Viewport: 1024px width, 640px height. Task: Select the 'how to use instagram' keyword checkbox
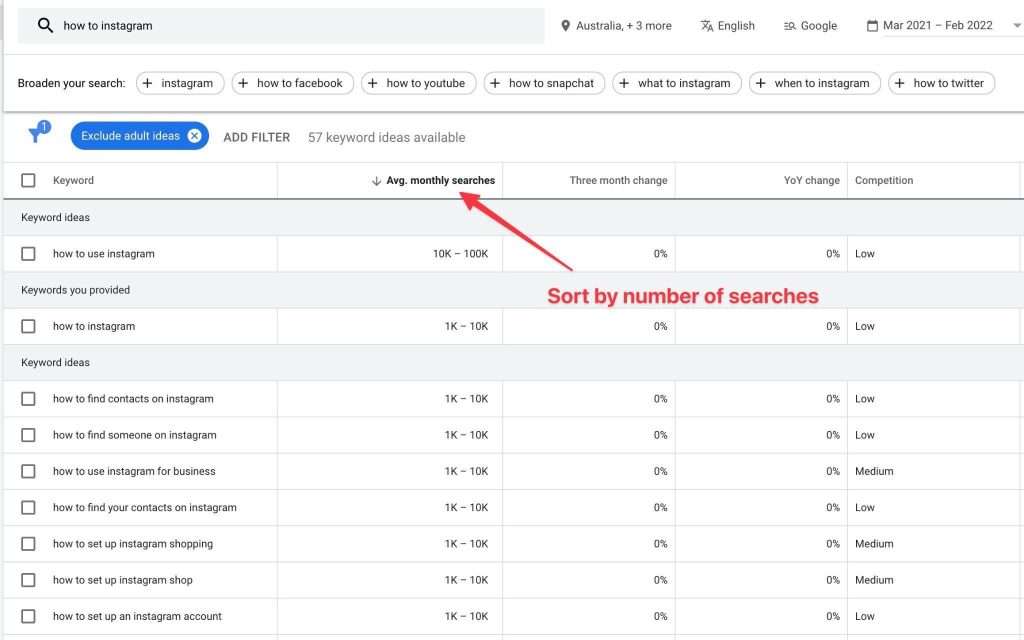(x=28, y=253)
